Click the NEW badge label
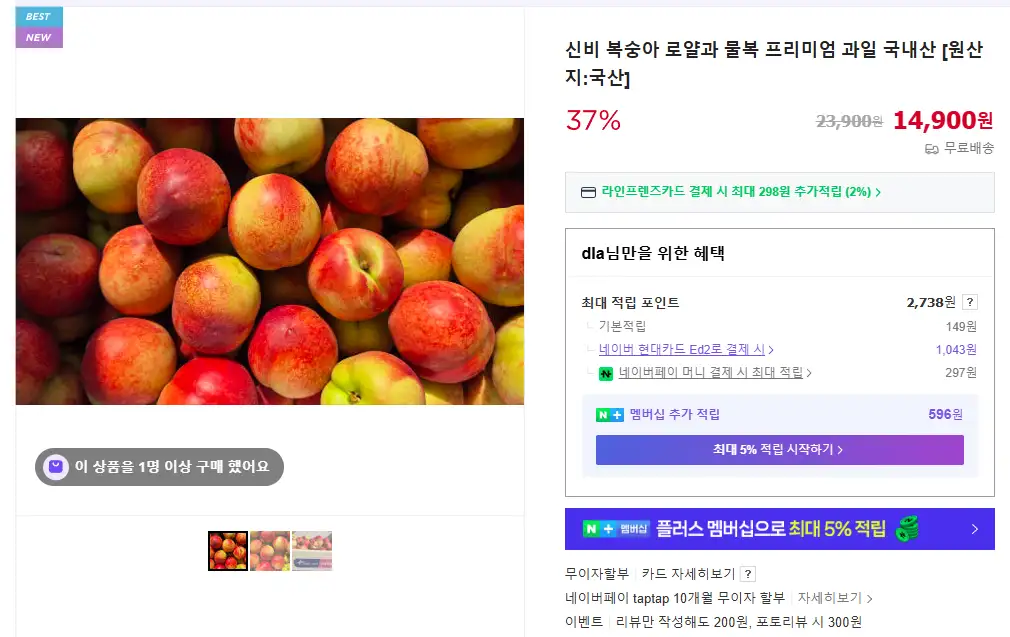 click(x=39, y=37)
